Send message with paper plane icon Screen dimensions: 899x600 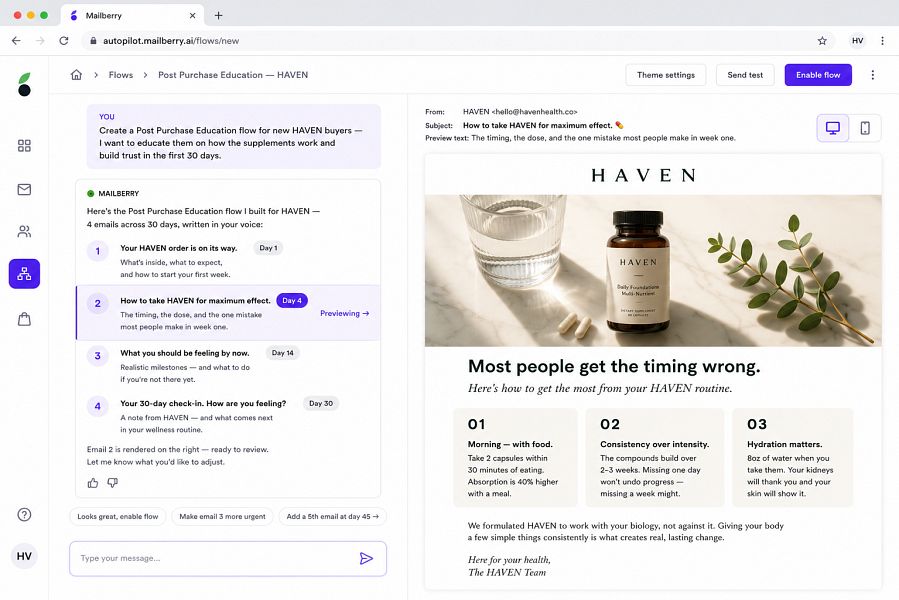366,558
